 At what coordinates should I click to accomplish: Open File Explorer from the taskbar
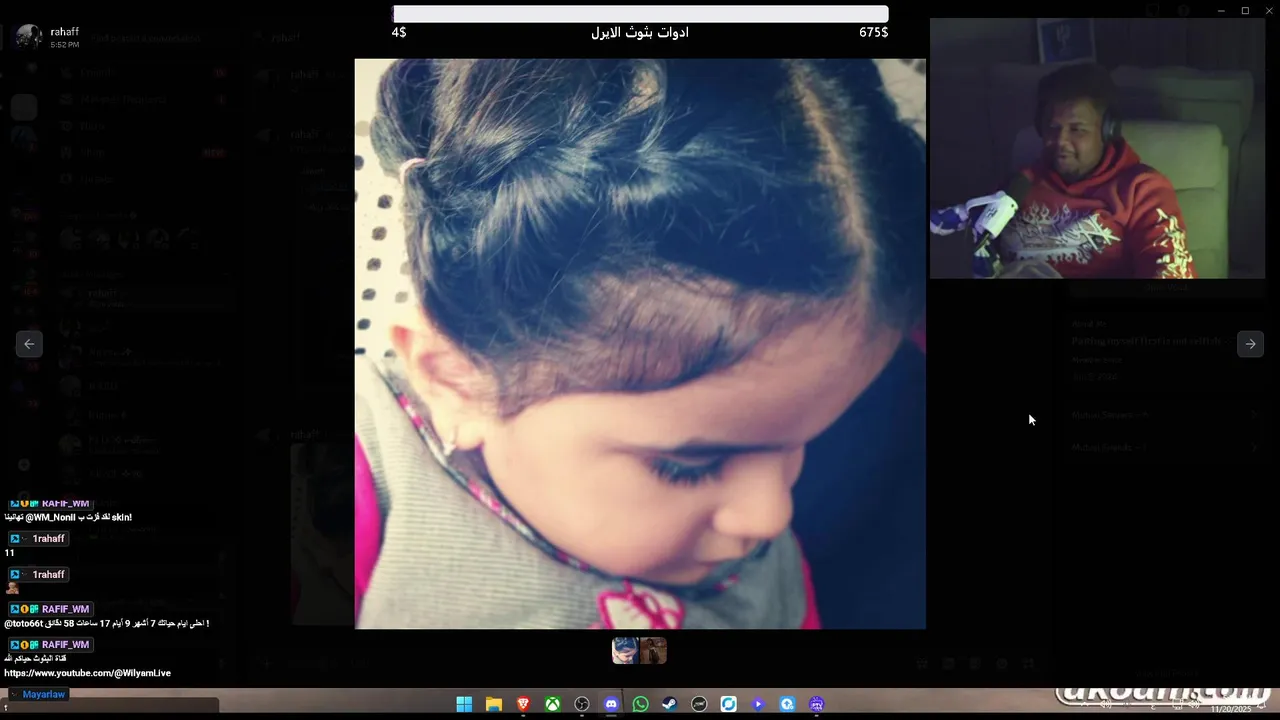[493, 704]
